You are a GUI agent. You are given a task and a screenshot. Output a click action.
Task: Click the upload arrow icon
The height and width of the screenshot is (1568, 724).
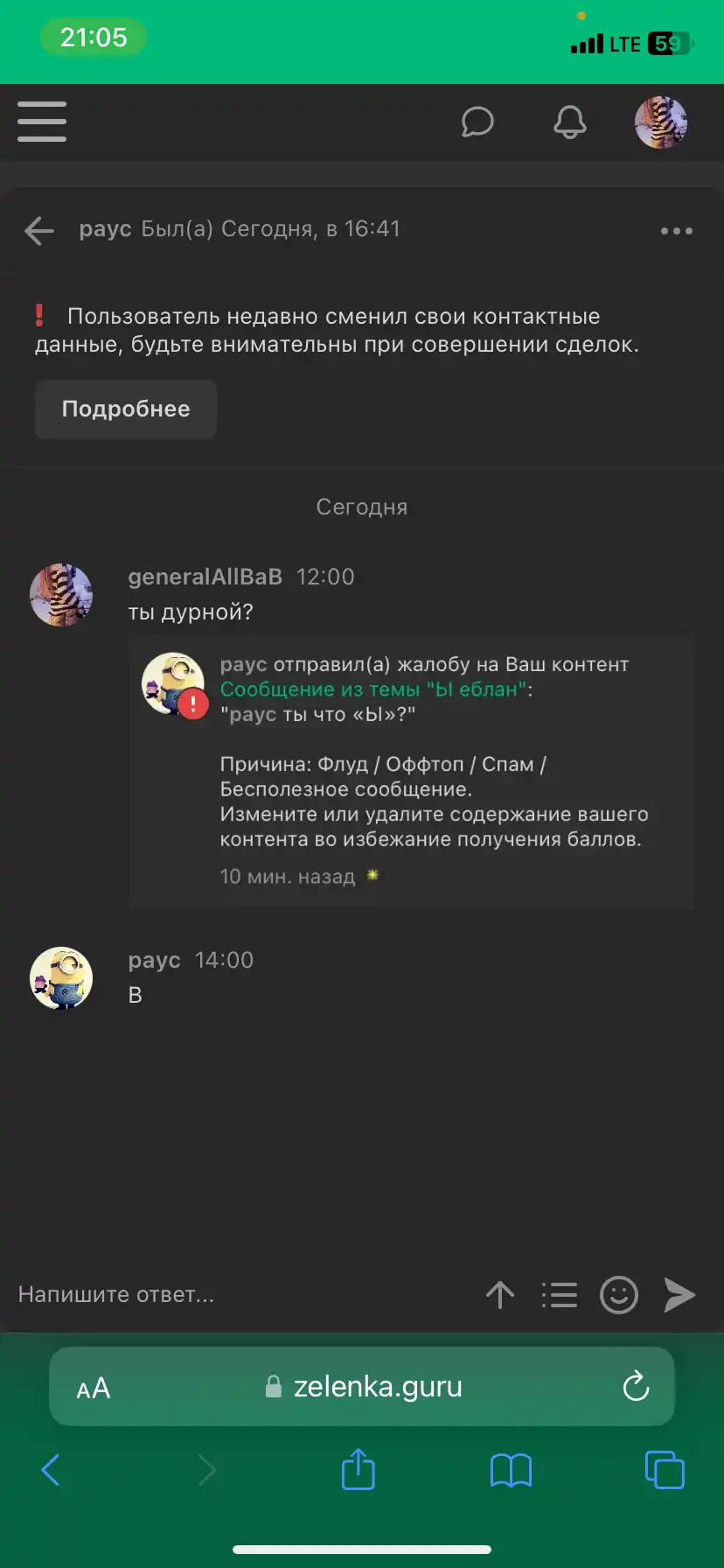500,1295
